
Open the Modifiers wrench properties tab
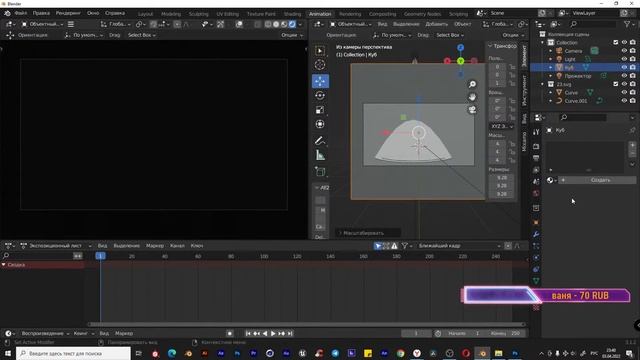[x=536, y=234]
